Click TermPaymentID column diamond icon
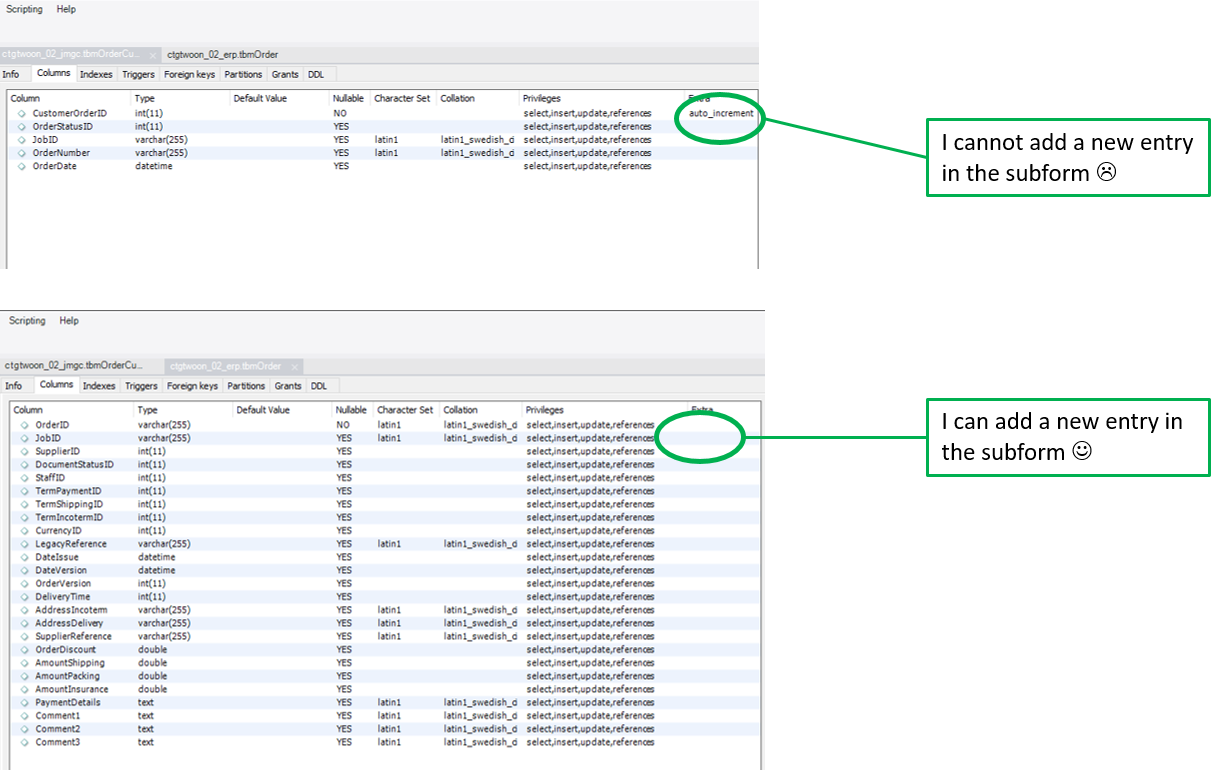 pos(25,491)
